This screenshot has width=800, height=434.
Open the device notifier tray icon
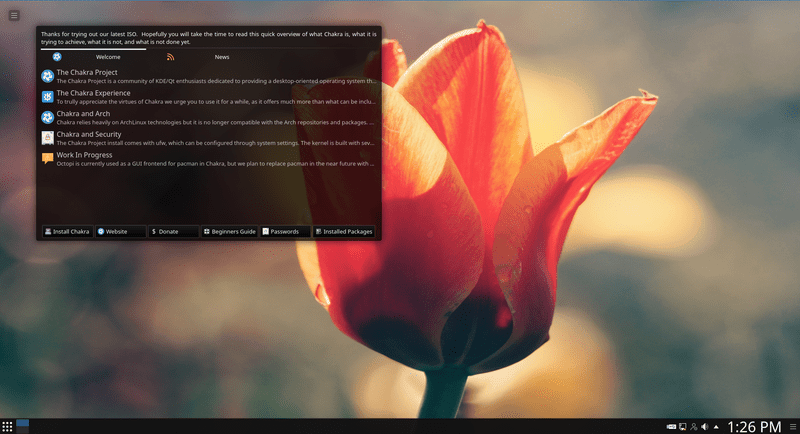682,427
